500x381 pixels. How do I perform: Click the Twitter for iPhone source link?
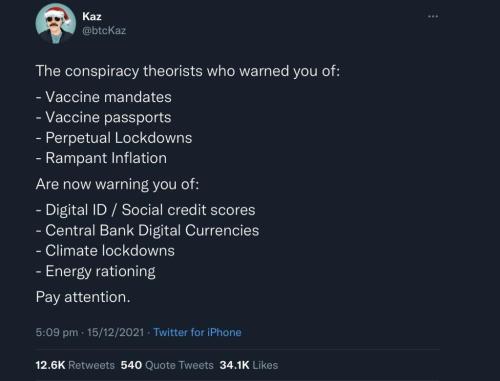[197, 332]
